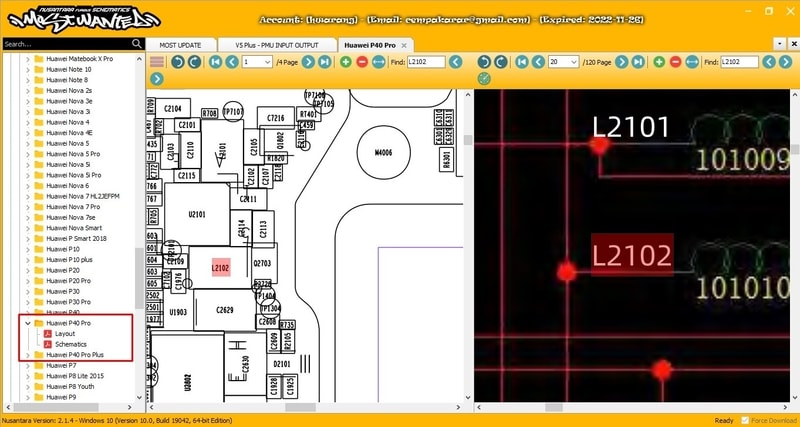Toggle the Force Download checkbox
Viewport: 800px width, 427px height.
[x=745, y=420]
